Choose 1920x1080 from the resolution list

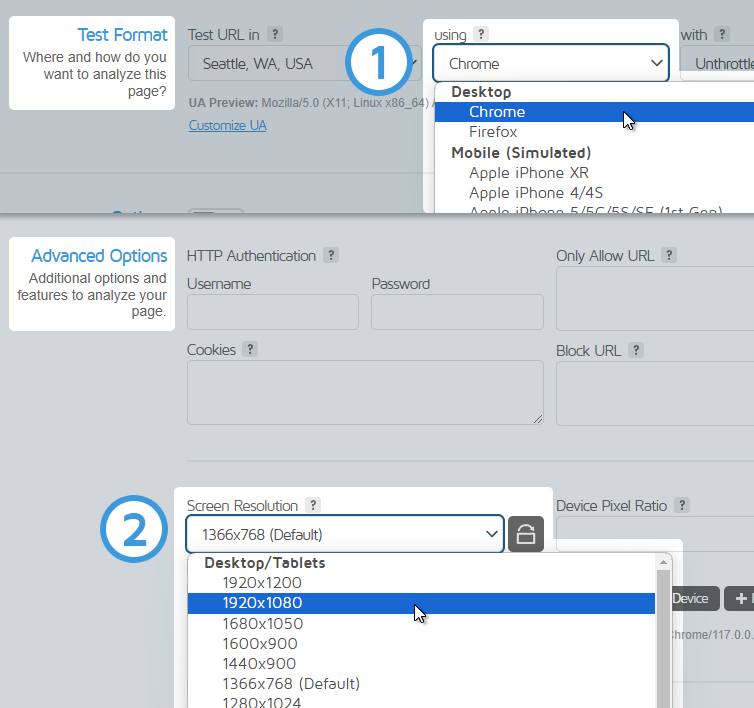coord(262,603)
